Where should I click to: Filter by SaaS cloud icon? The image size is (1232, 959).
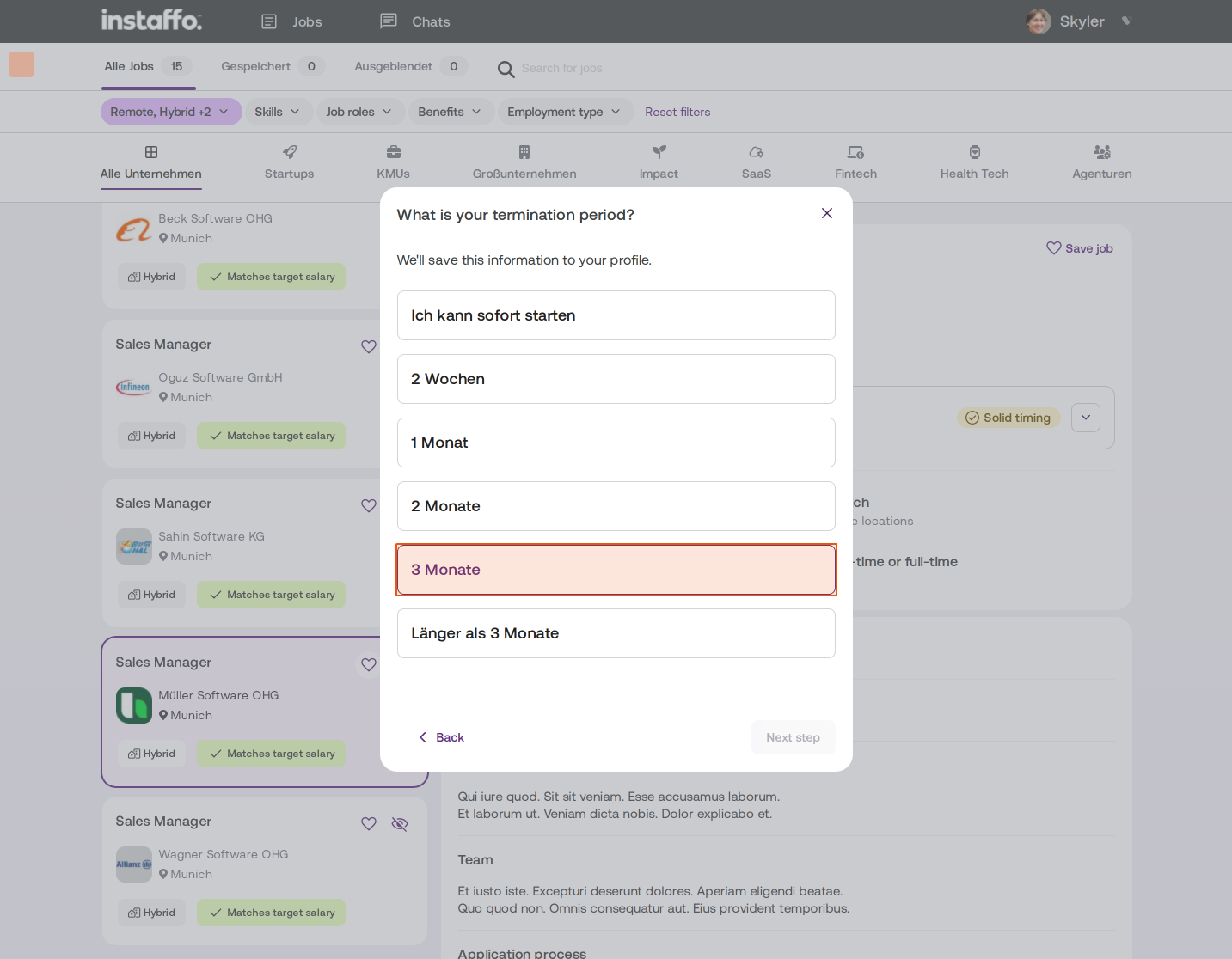click(757, 152)
